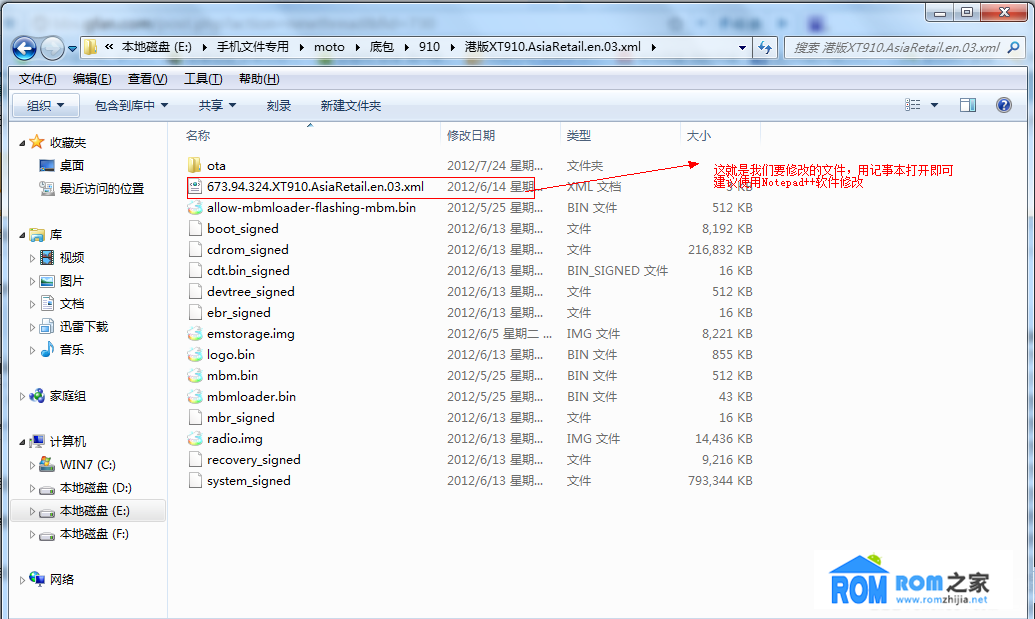The width and height of the screenshot is (1035, 619).
Task: Select allow-mbmloader-flashing-mbm.bin file icon
Action: point(195,207)
